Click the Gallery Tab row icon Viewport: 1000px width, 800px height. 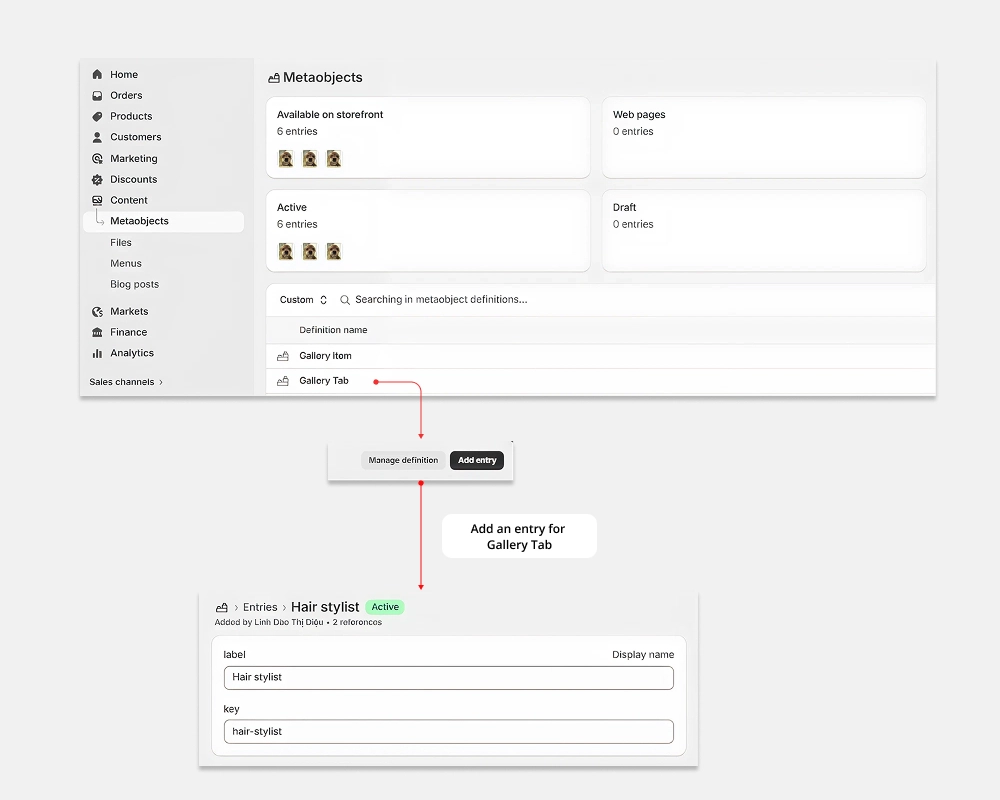(x=283, y=381)
